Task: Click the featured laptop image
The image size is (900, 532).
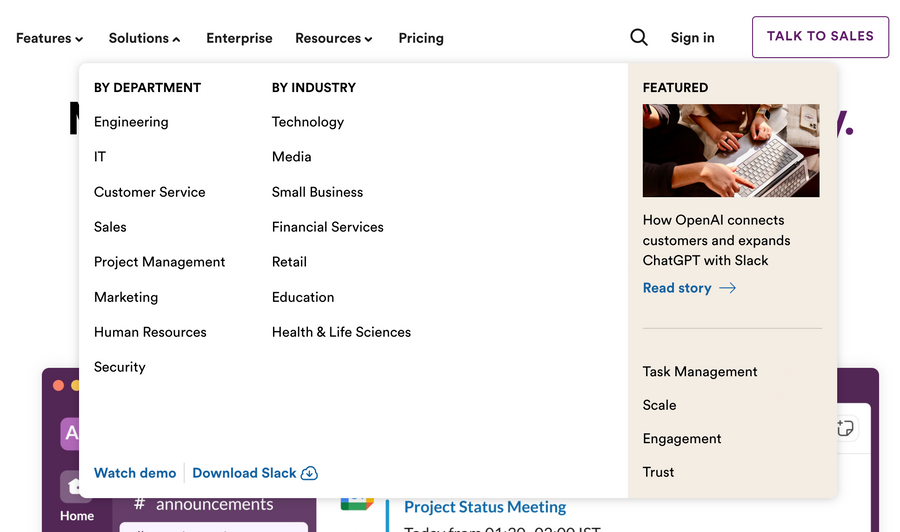Action: tap(731, 150)
